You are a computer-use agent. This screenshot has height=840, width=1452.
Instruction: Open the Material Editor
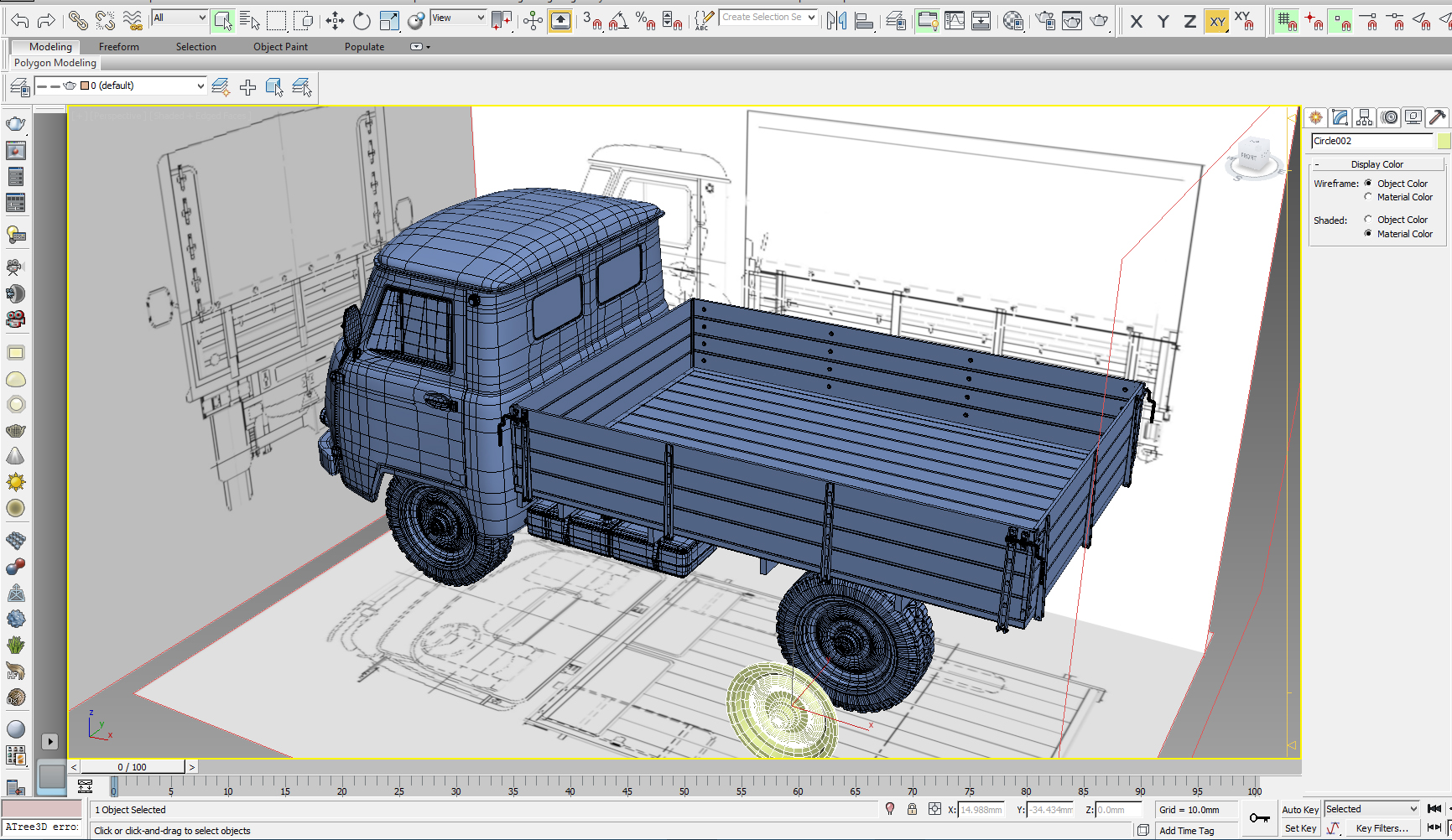point(1013,21)
